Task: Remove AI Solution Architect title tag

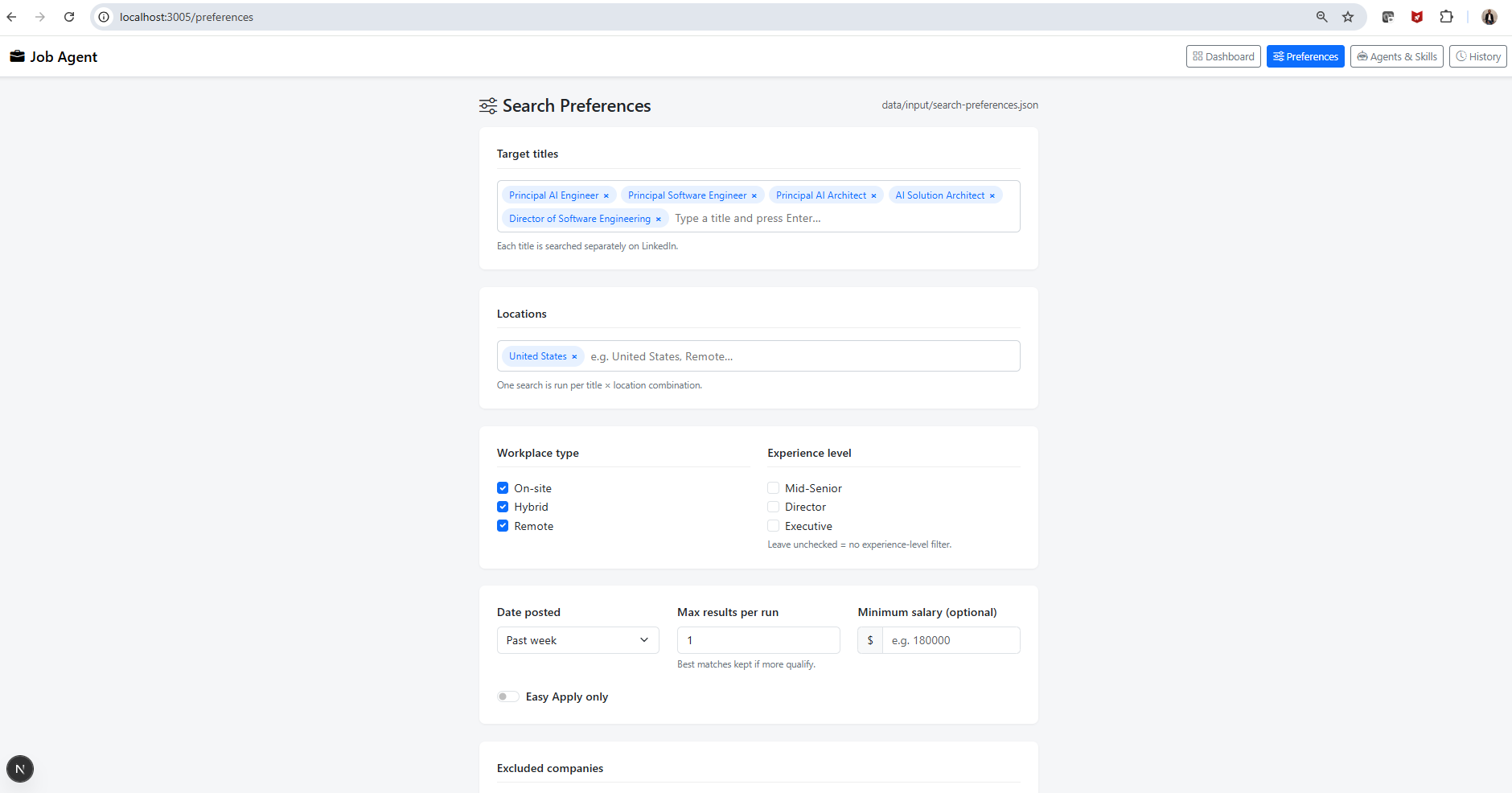Action: click(992, 195)
